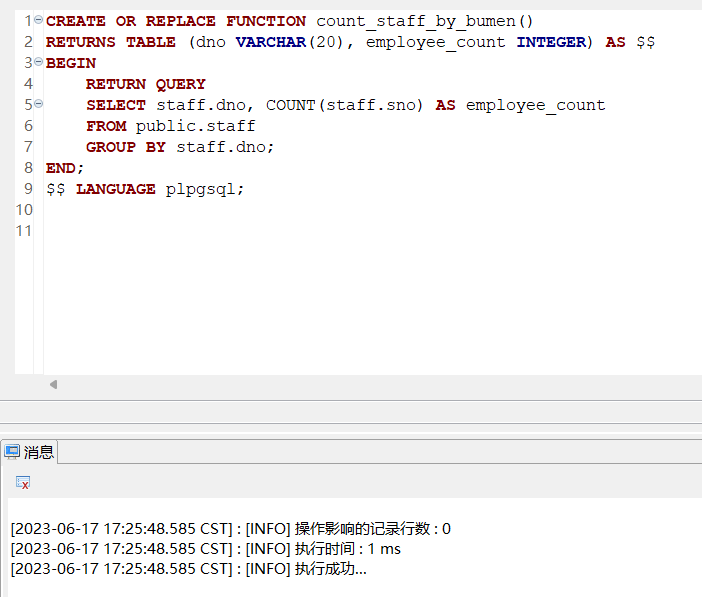Click the log line 执行成功...

(188, 569)
